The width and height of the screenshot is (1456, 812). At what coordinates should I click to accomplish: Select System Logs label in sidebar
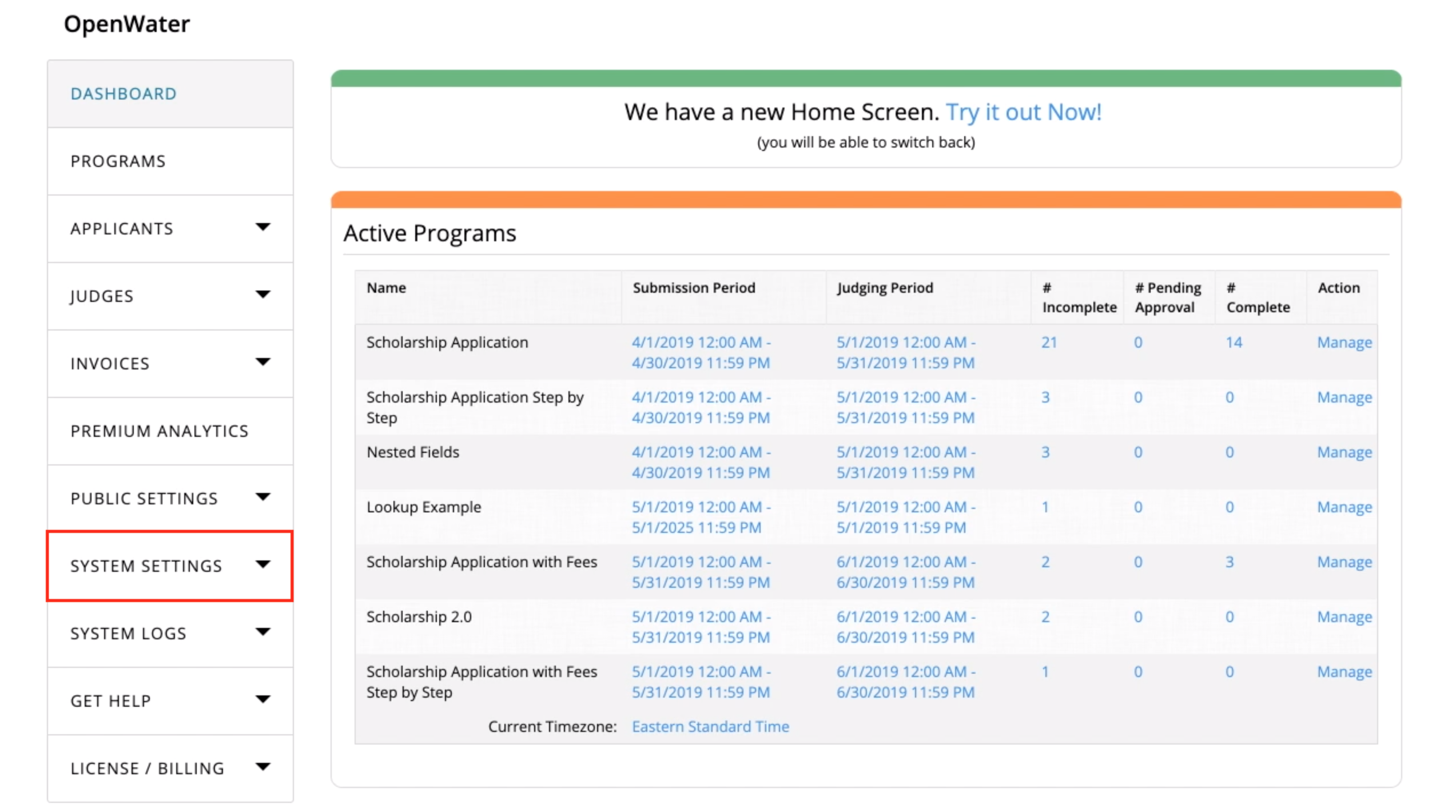(x=129, y=634)
